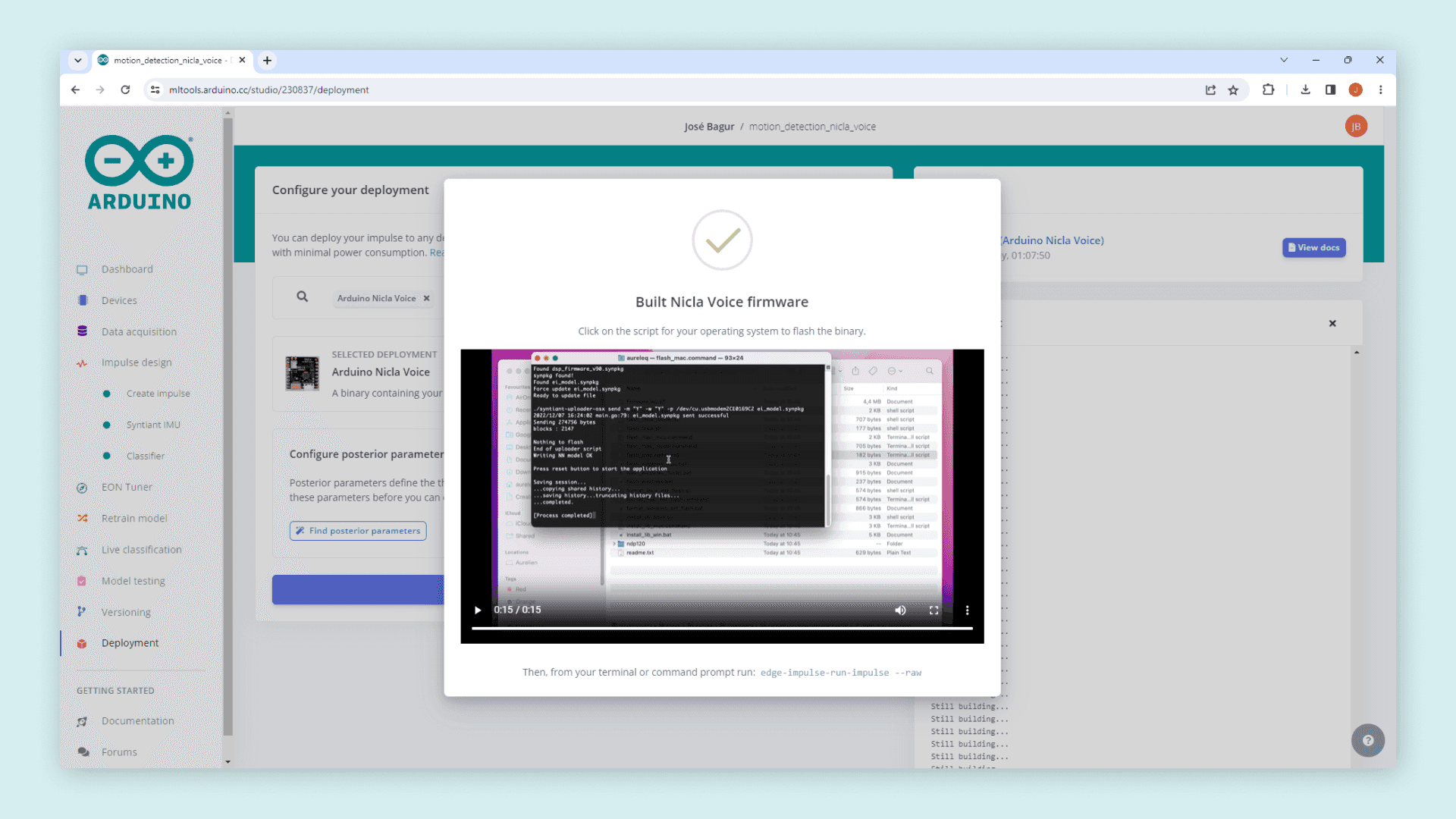Screen dimensions: 1456x819
Task: Click the Data acquisition icon
Action: [x=83, y=331]
